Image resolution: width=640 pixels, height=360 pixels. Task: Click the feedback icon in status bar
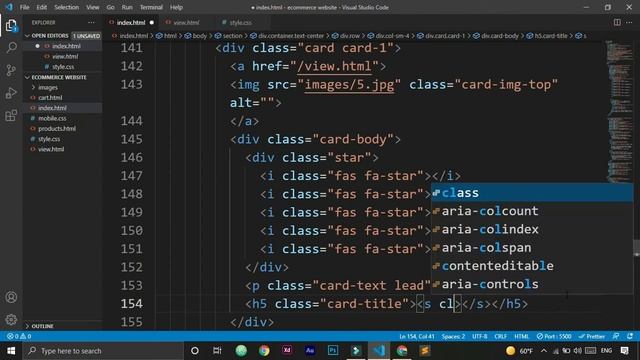pos(616,336)
